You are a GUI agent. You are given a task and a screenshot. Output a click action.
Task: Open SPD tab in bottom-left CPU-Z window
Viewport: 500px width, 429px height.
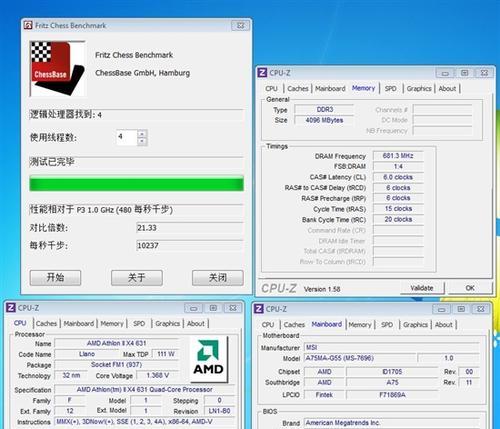[x=139, y=323]
